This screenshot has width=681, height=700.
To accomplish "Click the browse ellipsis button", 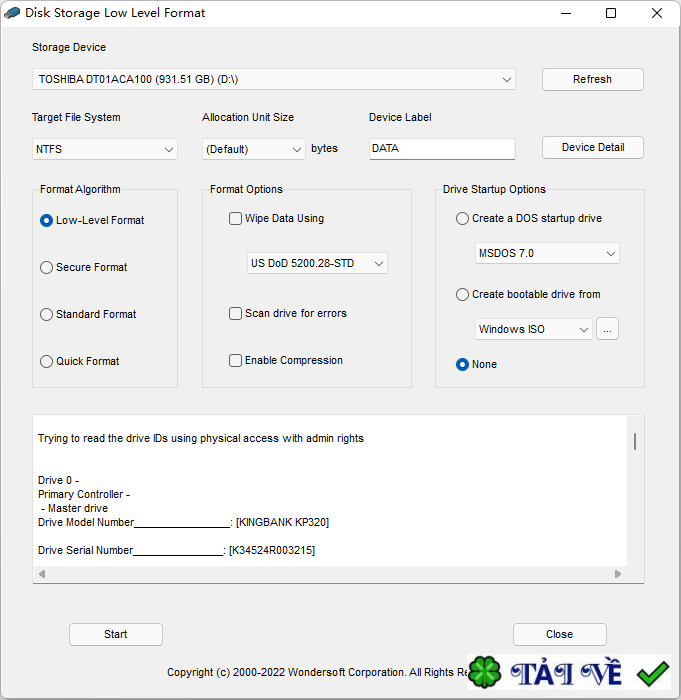I will [607, 329].
